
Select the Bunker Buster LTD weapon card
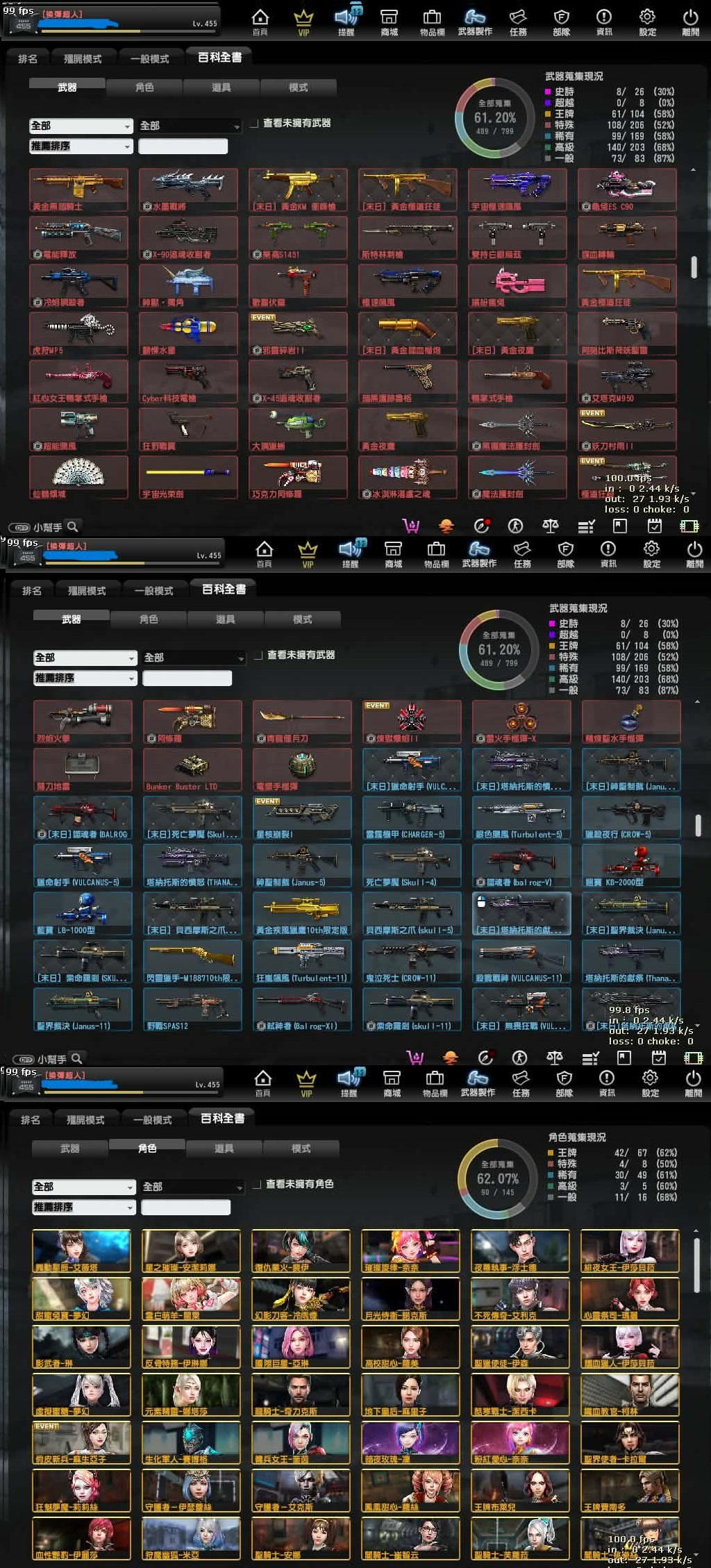click(192, 769)
